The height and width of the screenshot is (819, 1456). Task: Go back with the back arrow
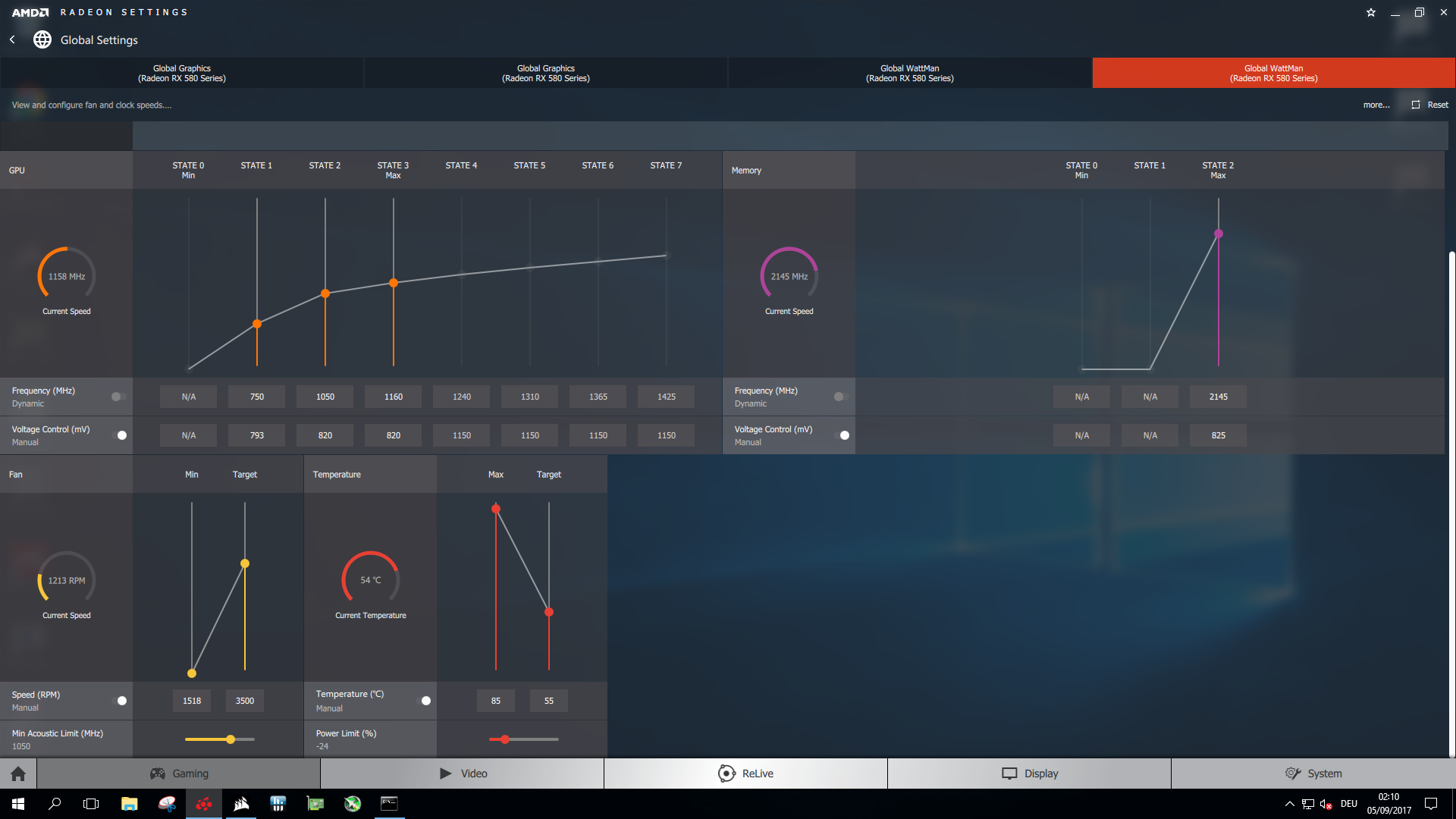tap(12, 39)
